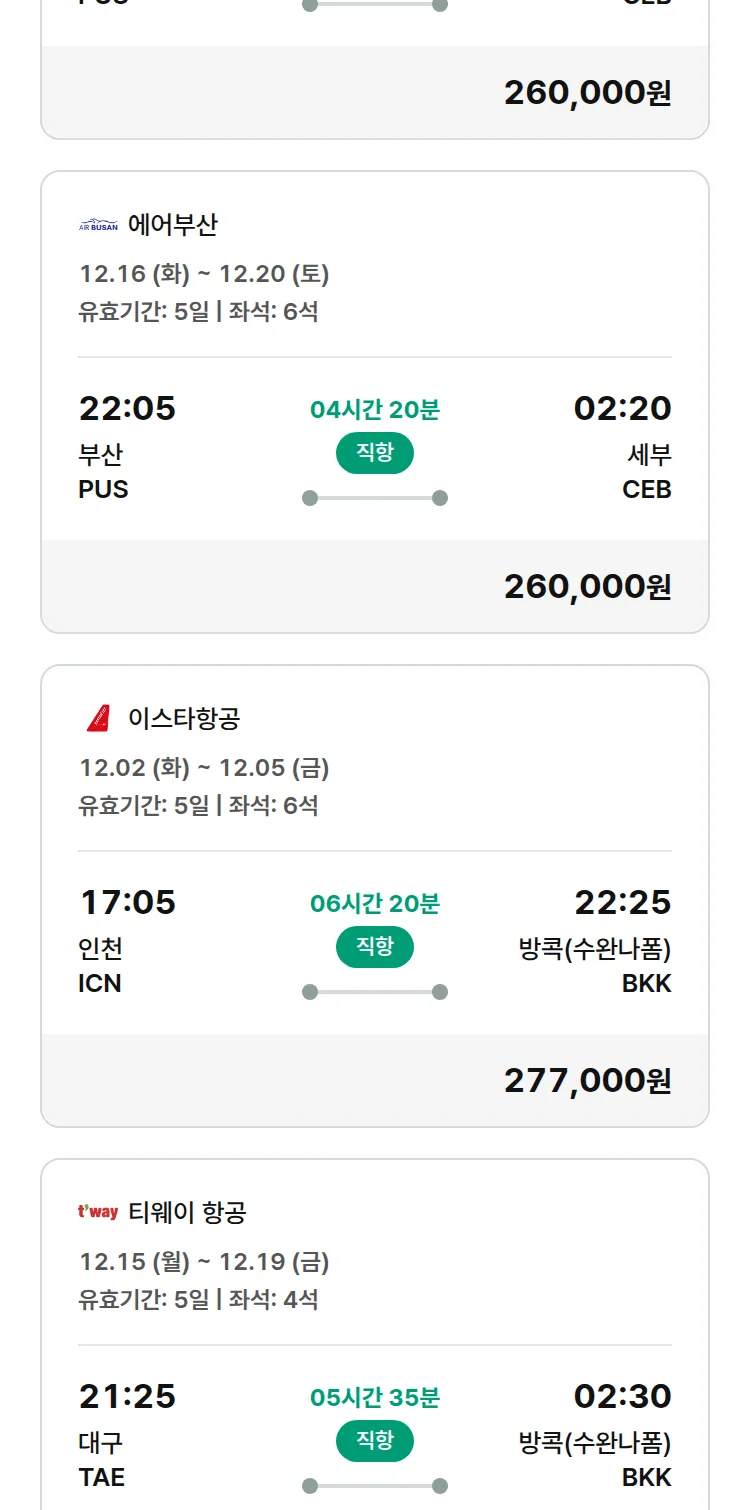This screenshot has width=750, height=1510.
Task: Click the 21:25 departure time from 대구
Action: tap(127, 1396)
